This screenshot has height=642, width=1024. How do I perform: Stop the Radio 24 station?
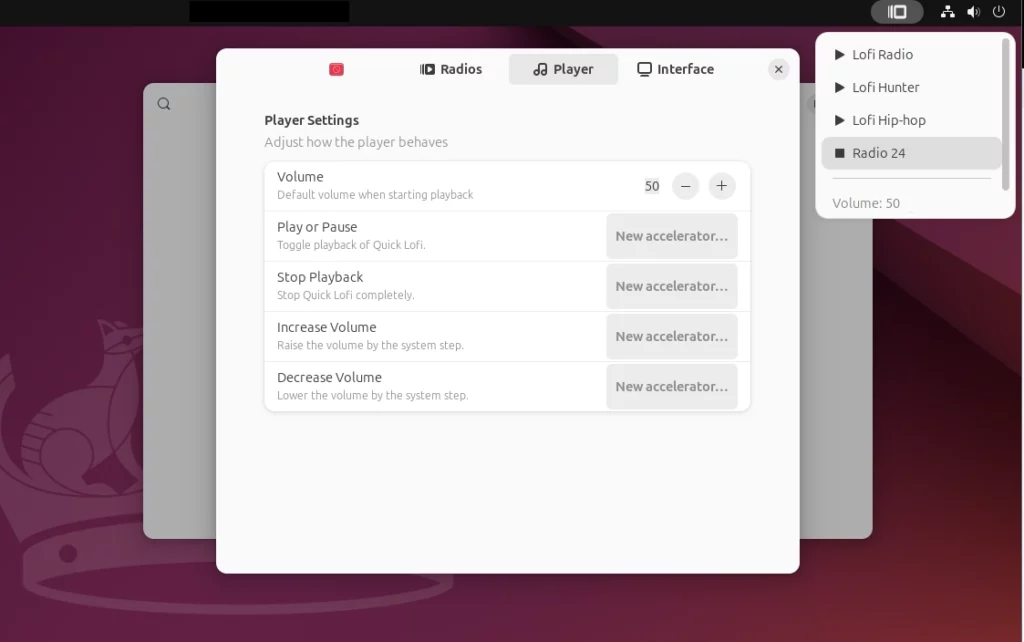pyautogui.click(x=878, y=153)
